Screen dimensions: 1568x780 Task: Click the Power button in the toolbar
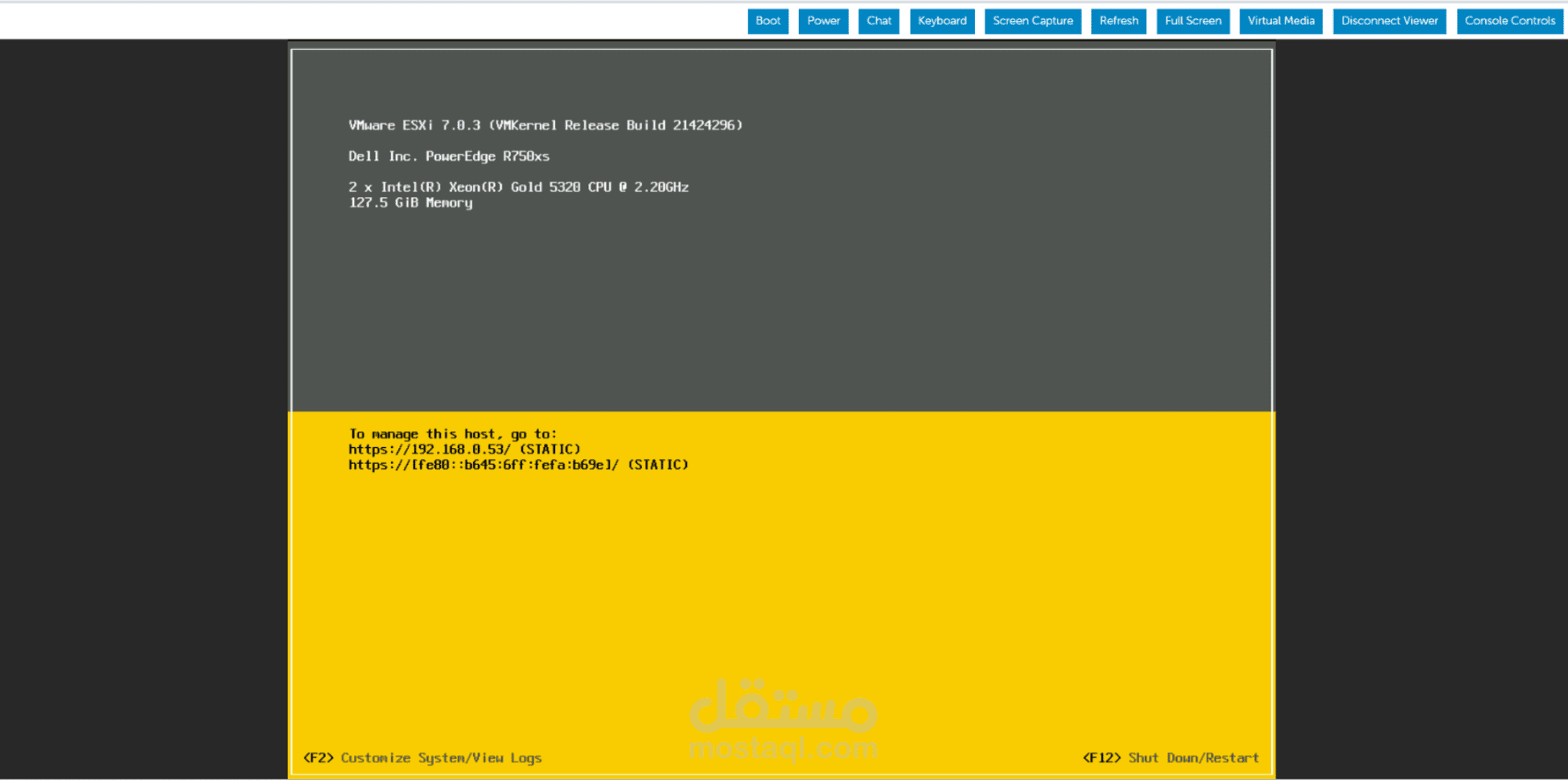[823, 21]
